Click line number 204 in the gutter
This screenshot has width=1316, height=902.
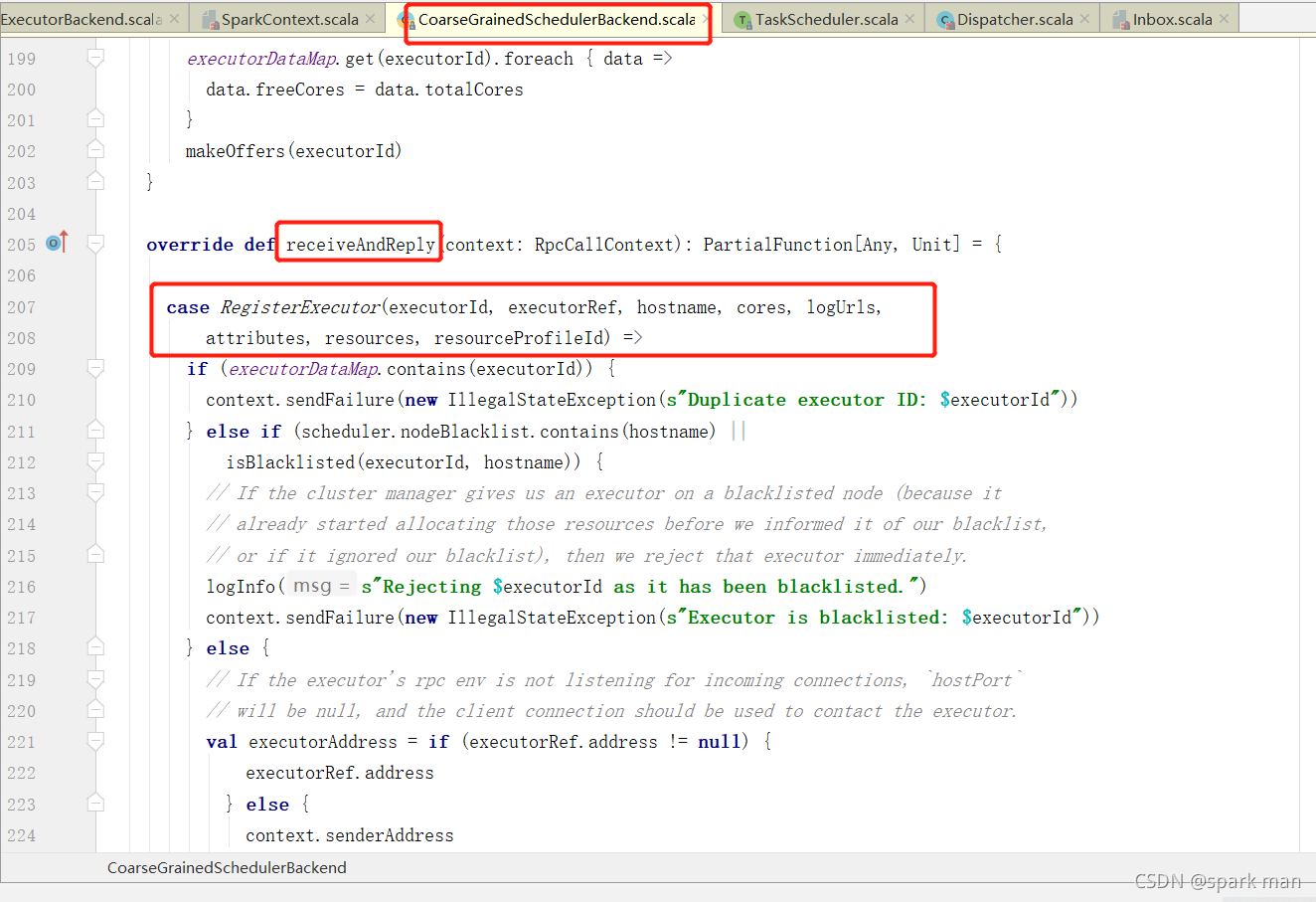click(21, 214)
